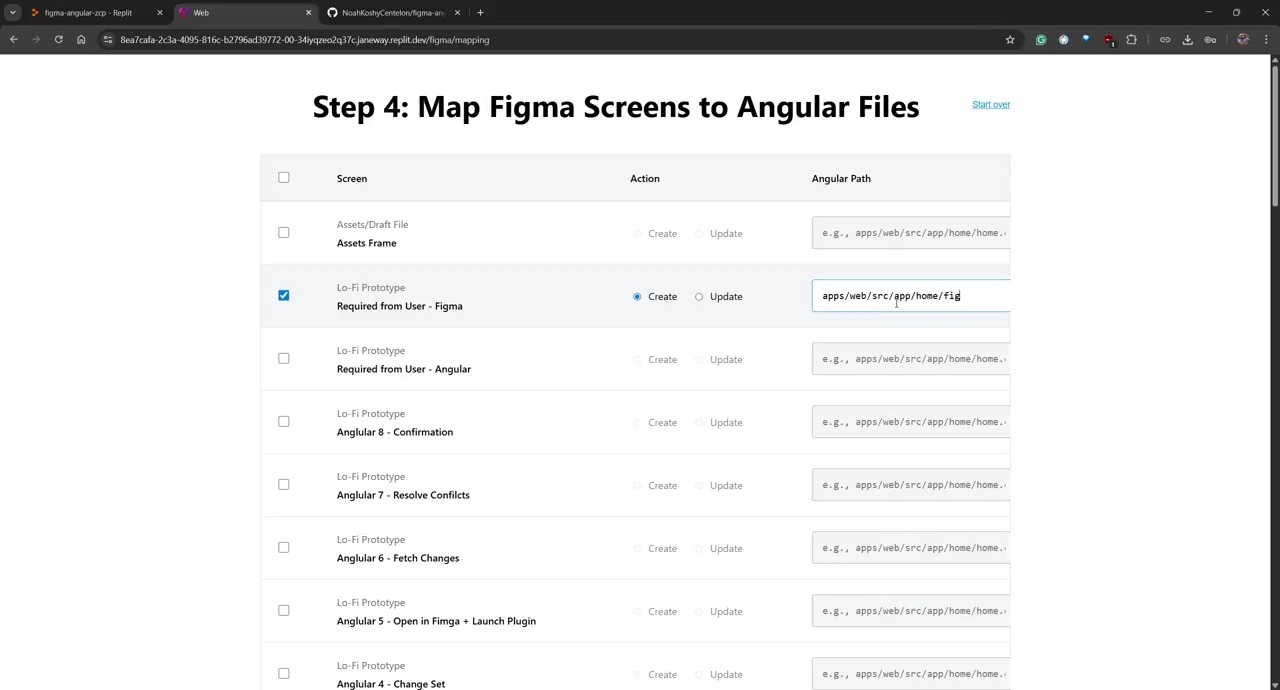Open the Grammarly extension
This screenshot has height=690, width=1280.
(x=1041, y=40)
